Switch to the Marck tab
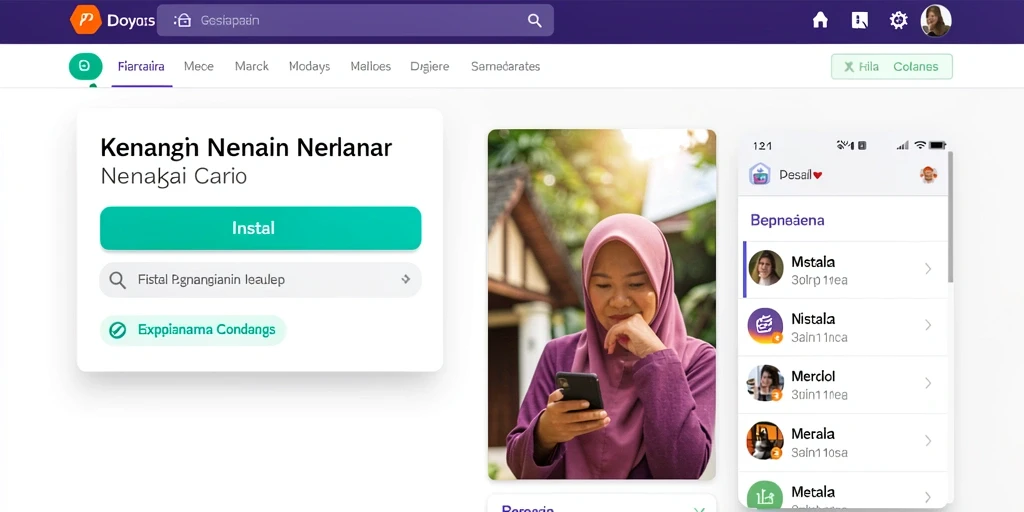The image size is (1024, 512). [251, 67]
